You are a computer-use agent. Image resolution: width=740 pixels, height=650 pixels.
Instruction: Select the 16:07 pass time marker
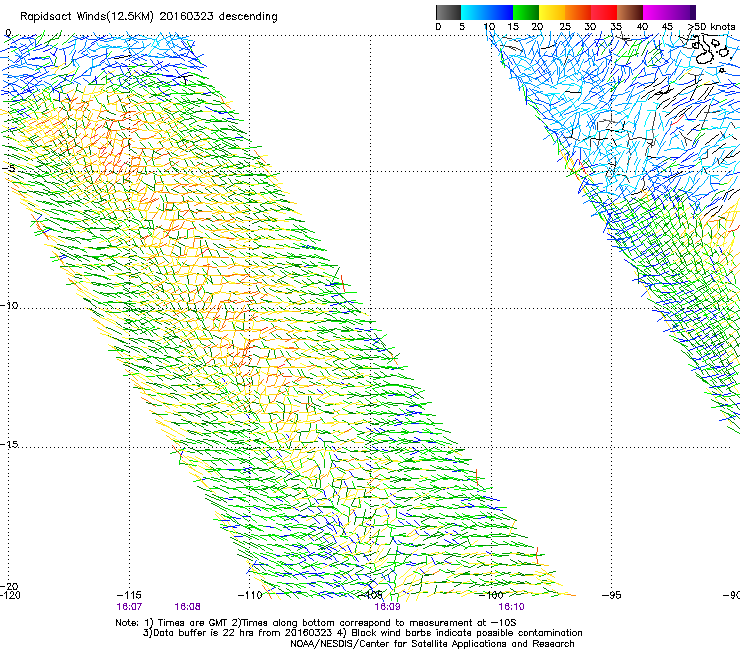pos(129,607)
